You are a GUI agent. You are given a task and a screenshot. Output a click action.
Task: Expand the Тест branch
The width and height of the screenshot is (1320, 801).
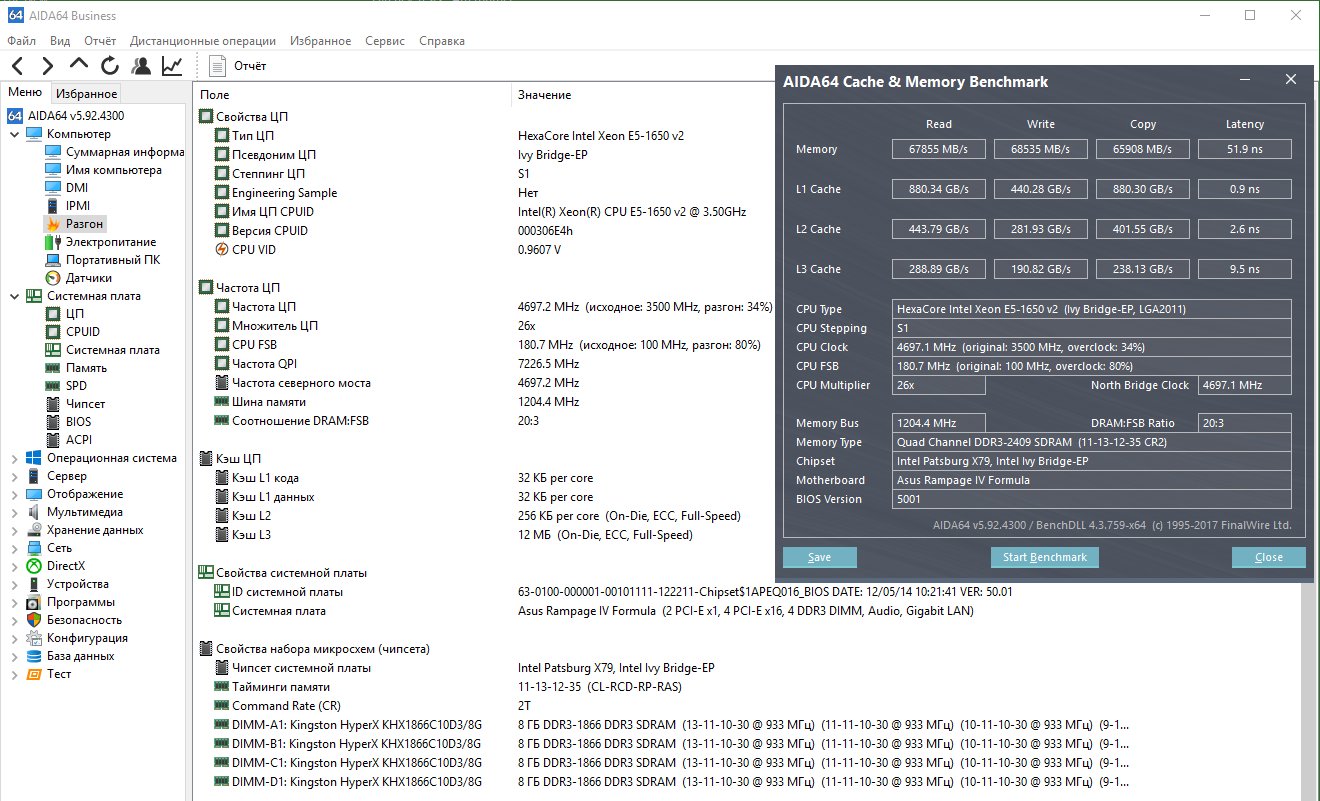coord(14,674)
